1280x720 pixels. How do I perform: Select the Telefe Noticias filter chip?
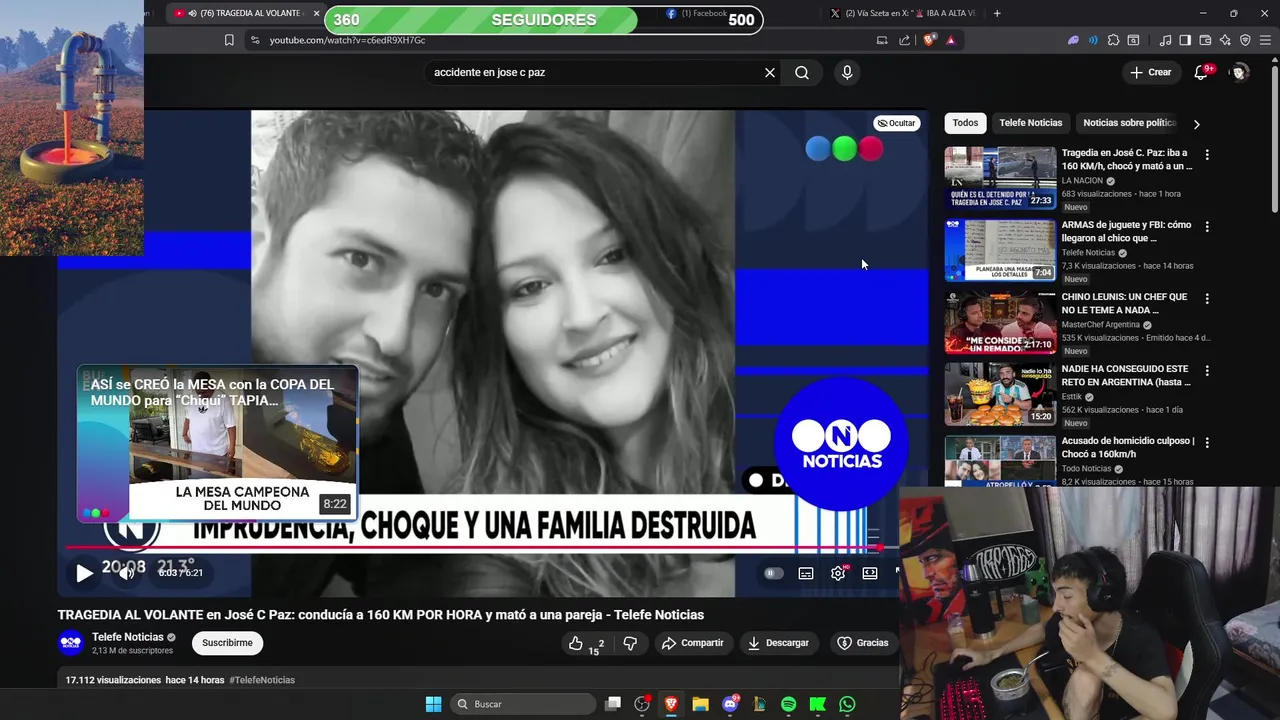(x=1030, y=123)
